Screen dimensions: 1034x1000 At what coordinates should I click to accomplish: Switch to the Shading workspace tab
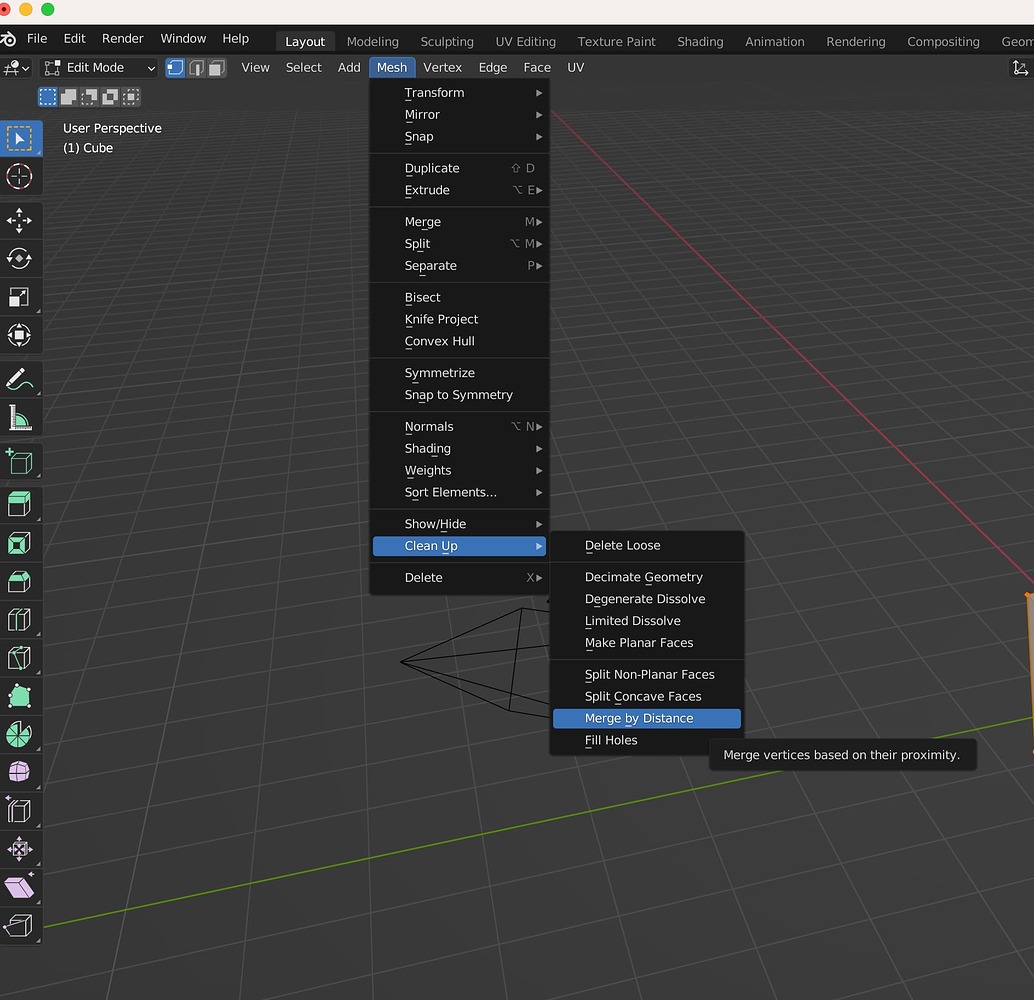[699, 41]
